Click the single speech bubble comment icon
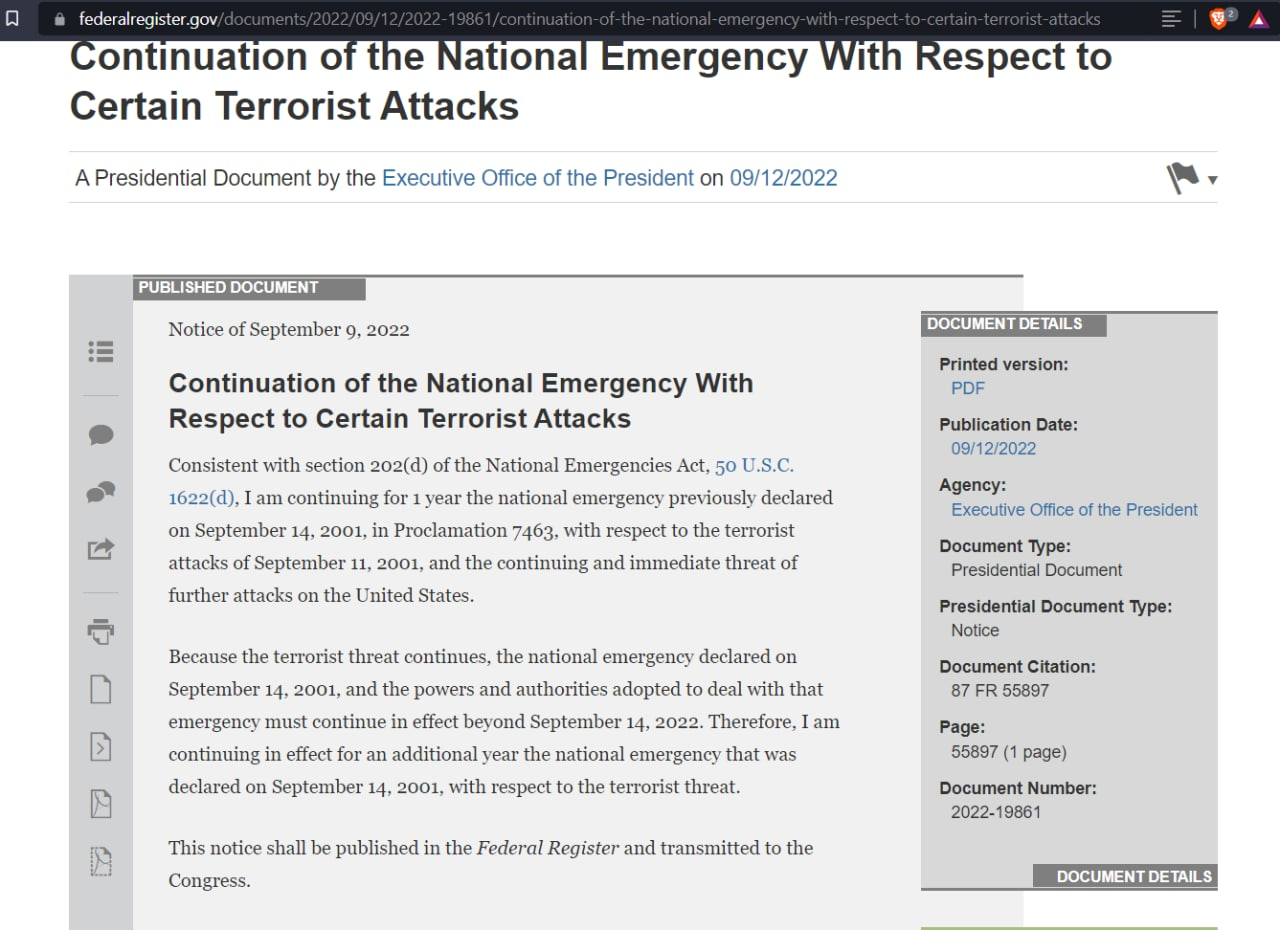This screenshot has height=930, width=1280. (101, 435)
